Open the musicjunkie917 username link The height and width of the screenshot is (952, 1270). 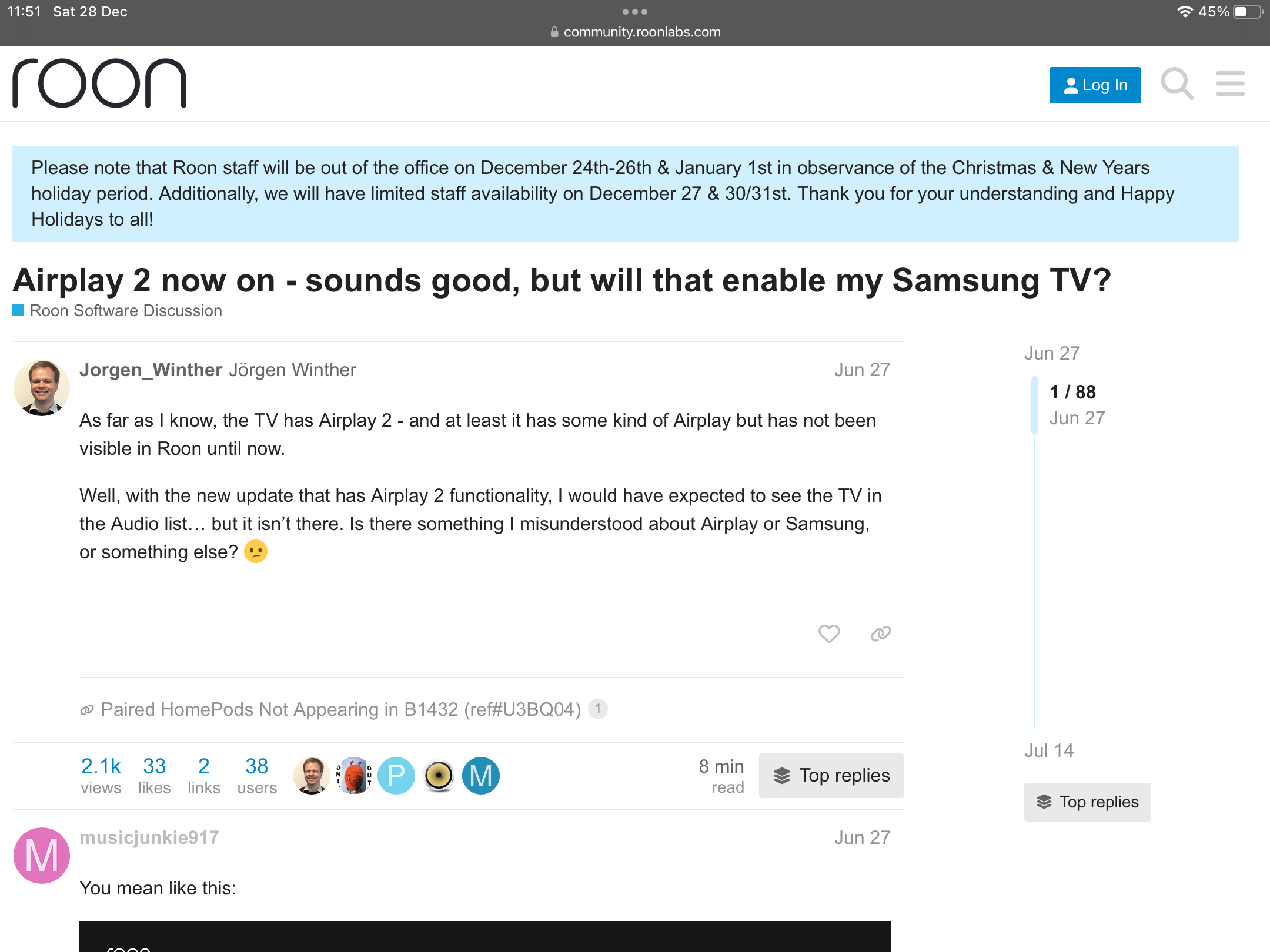149,837
